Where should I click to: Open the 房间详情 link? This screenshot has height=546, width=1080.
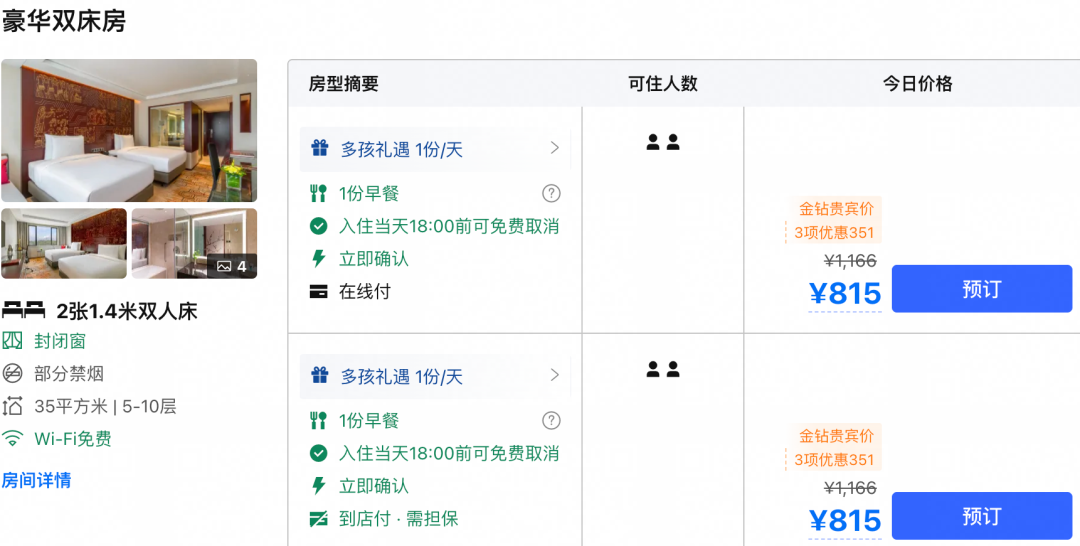(36, 480)
